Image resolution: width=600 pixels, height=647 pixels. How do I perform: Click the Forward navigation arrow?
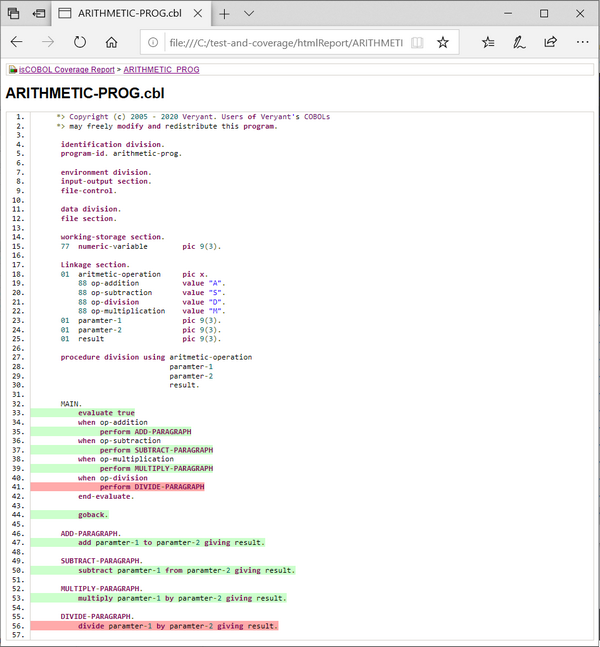48,42
